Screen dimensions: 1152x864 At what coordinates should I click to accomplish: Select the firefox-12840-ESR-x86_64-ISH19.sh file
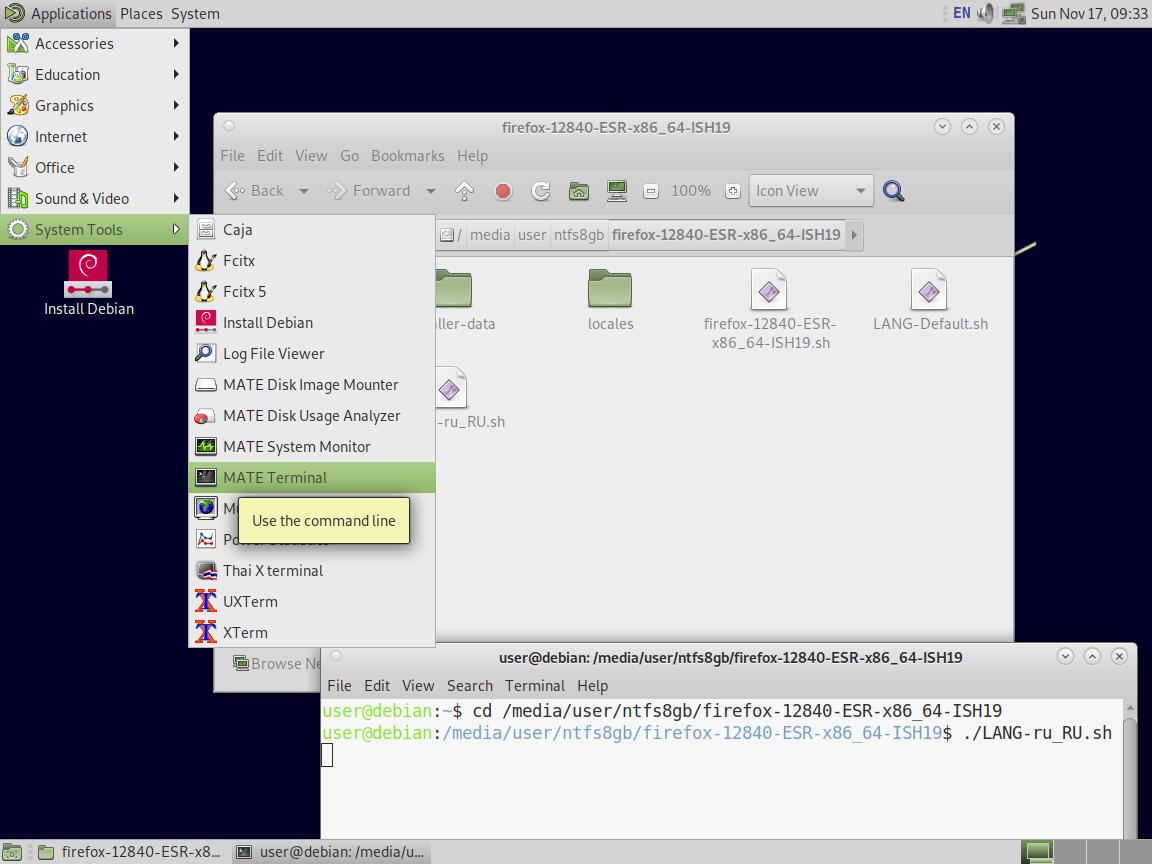[770, 309]
